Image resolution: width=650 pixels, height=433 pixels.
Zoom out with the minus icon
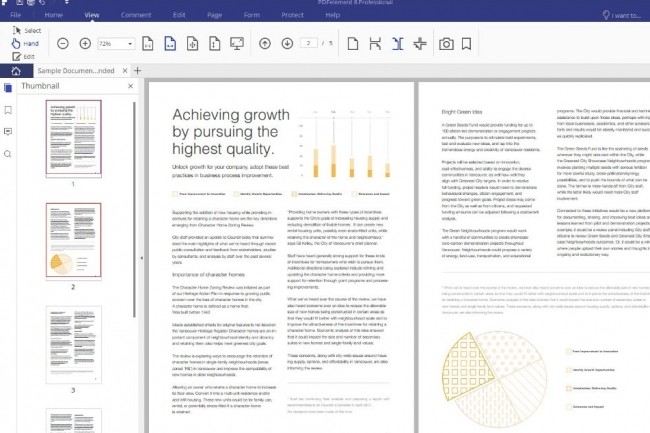tap(63, 43)
